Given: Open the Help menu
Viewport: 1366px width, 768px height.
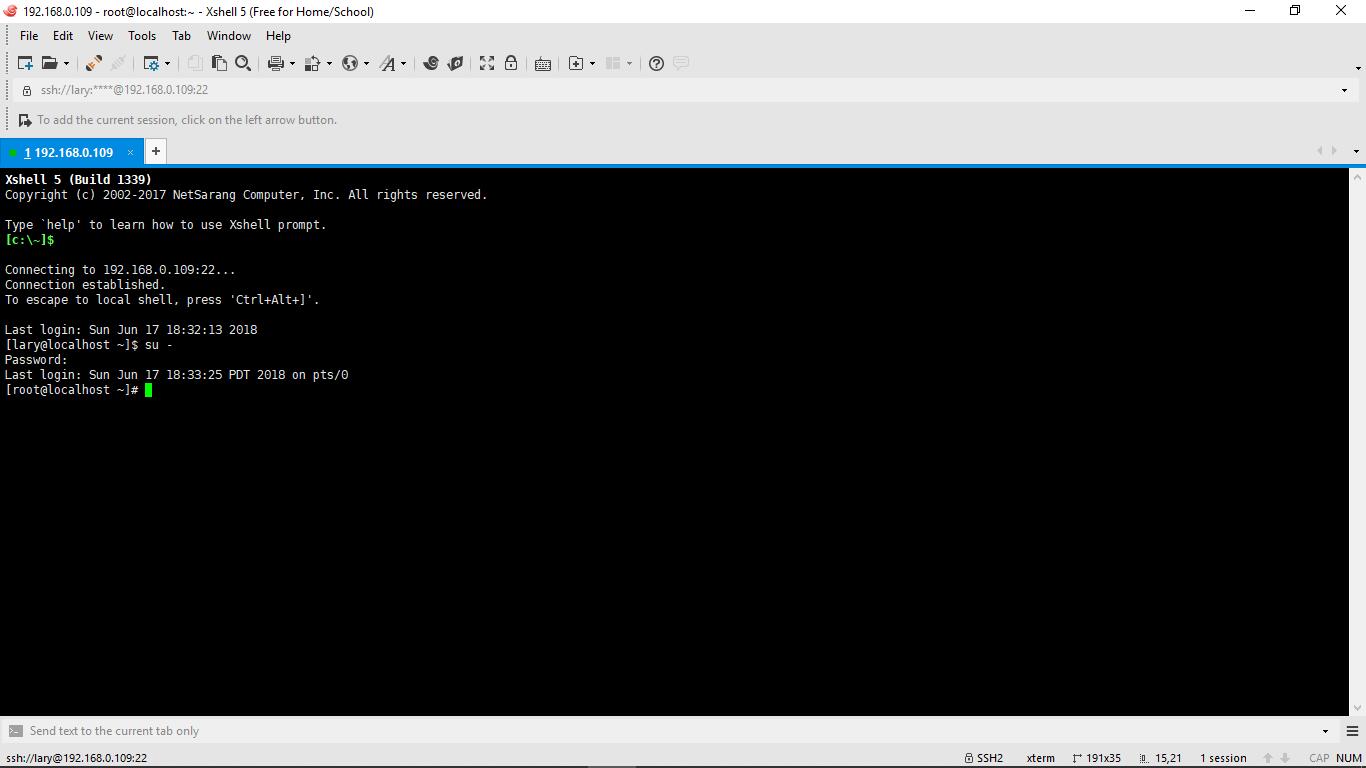Looking at the screenshot, I should click(x=278, y=35).
